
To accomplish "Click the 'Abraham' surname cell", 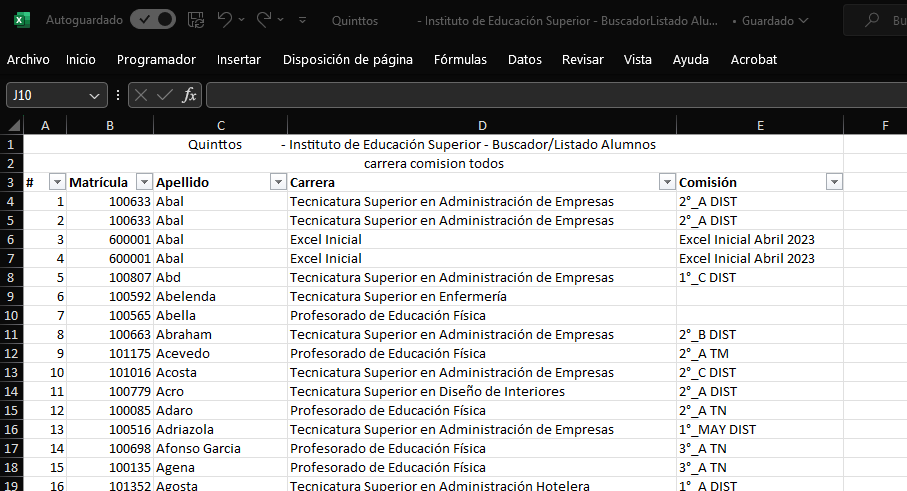I will pos(220,334).
